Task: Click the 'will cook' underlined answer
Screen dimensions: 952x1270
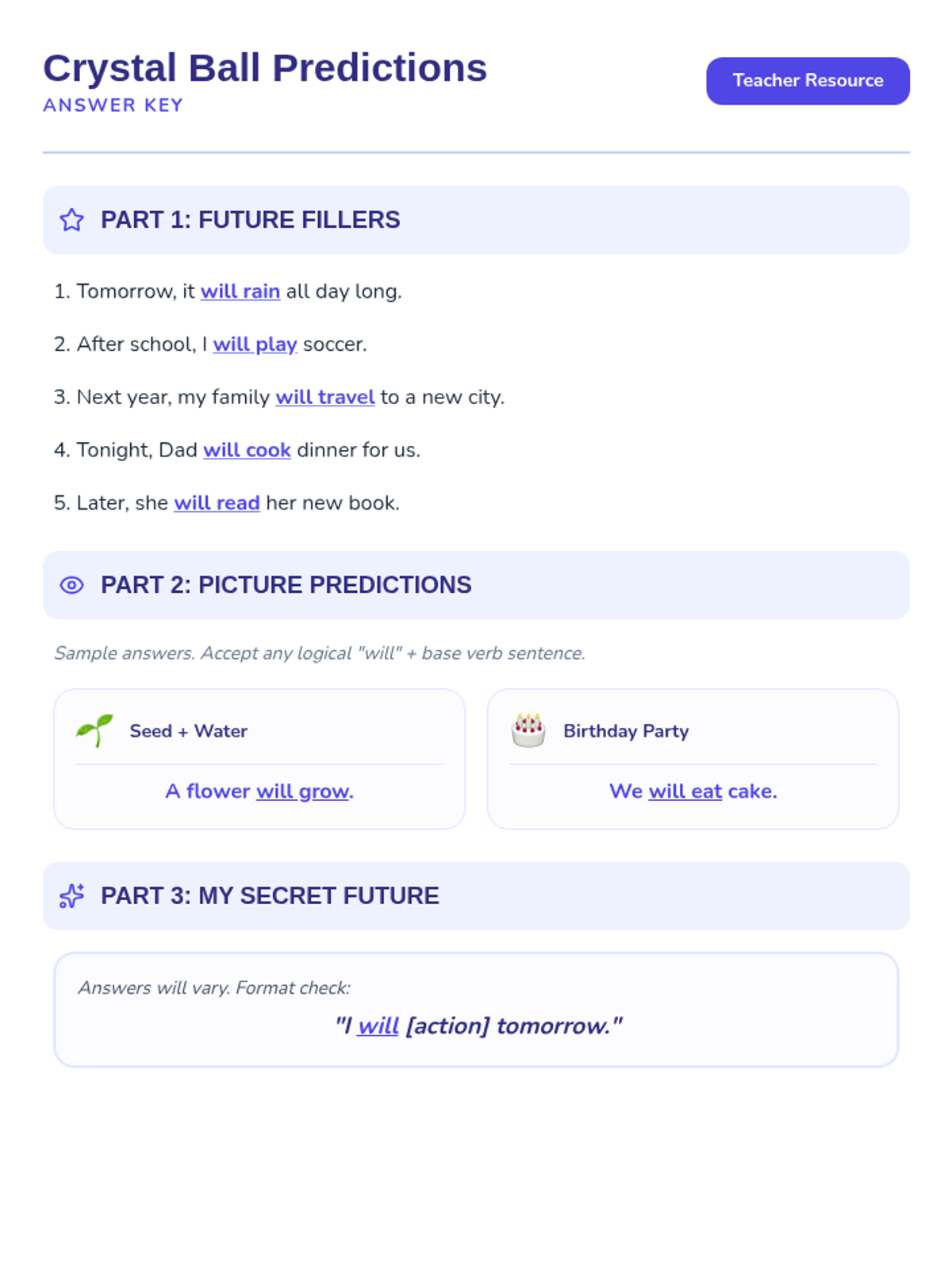Action: pyautogui.click(x=247, y=450)
